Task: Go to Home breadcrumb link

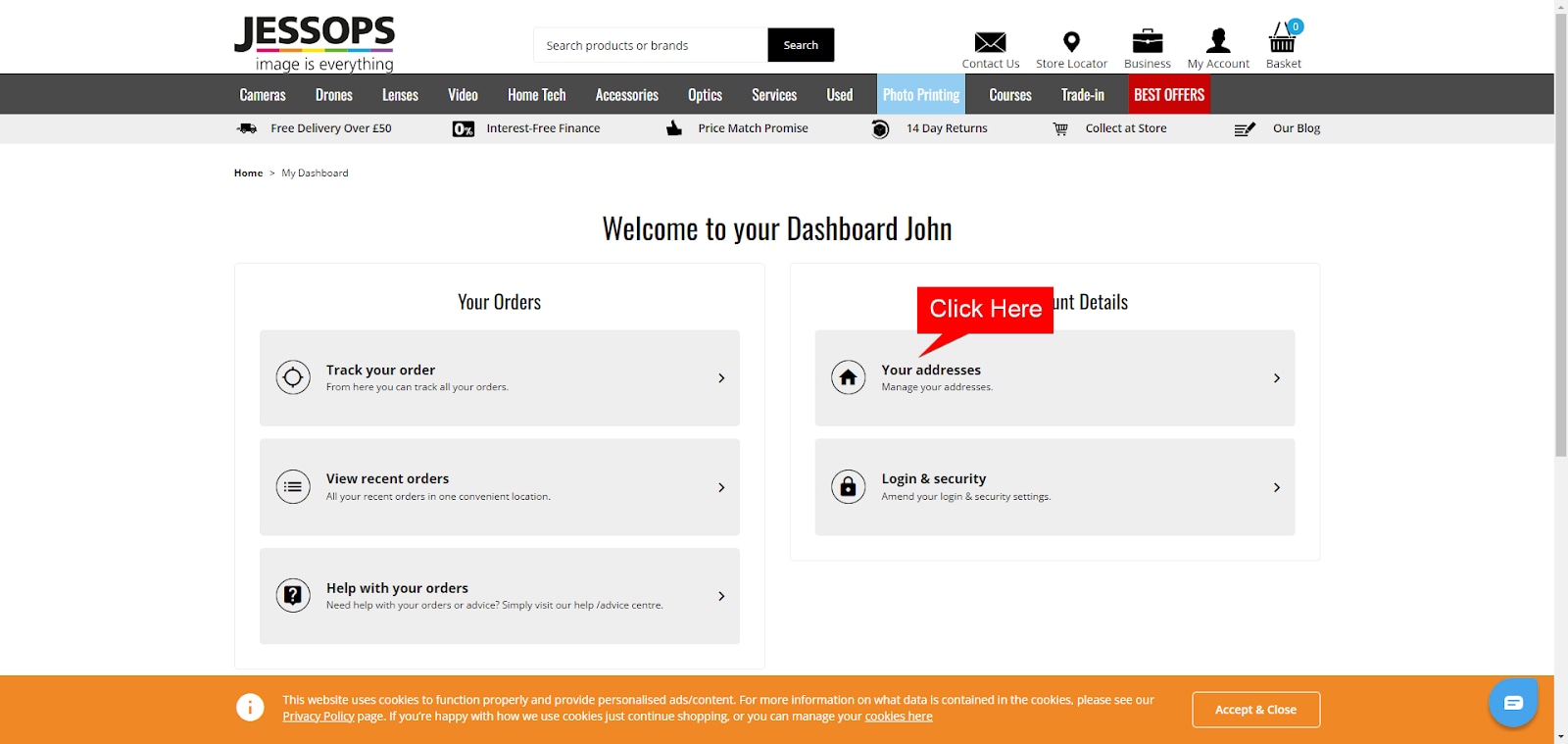Action: [248, 173]
